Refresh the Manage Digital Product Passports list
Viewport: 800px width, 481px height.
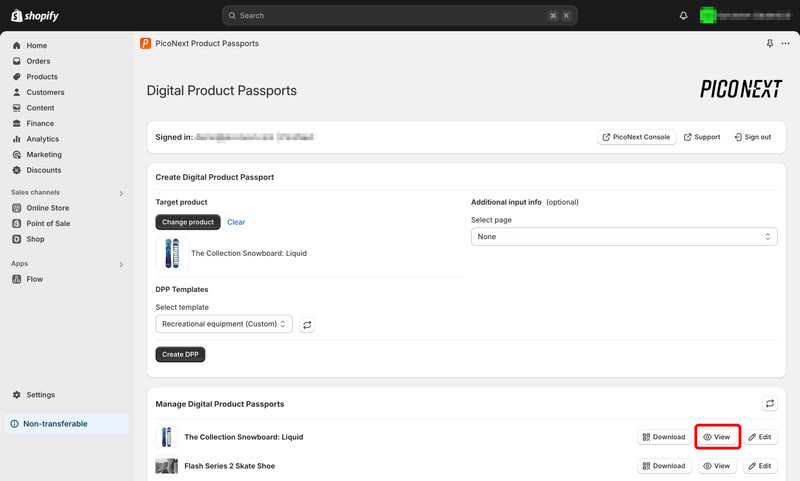click(769, 404)
